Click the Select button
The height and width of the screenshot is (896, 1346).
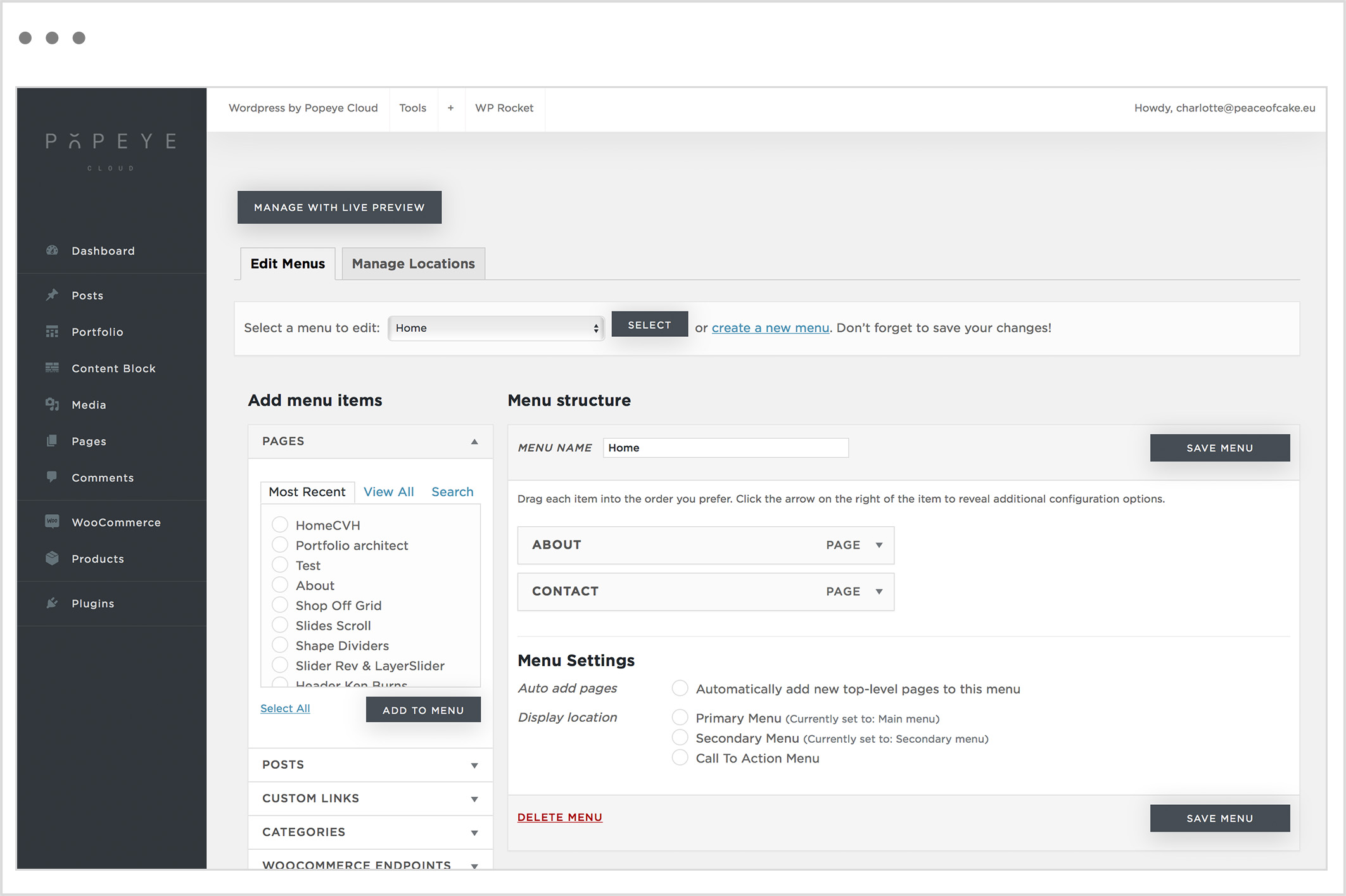649,324
